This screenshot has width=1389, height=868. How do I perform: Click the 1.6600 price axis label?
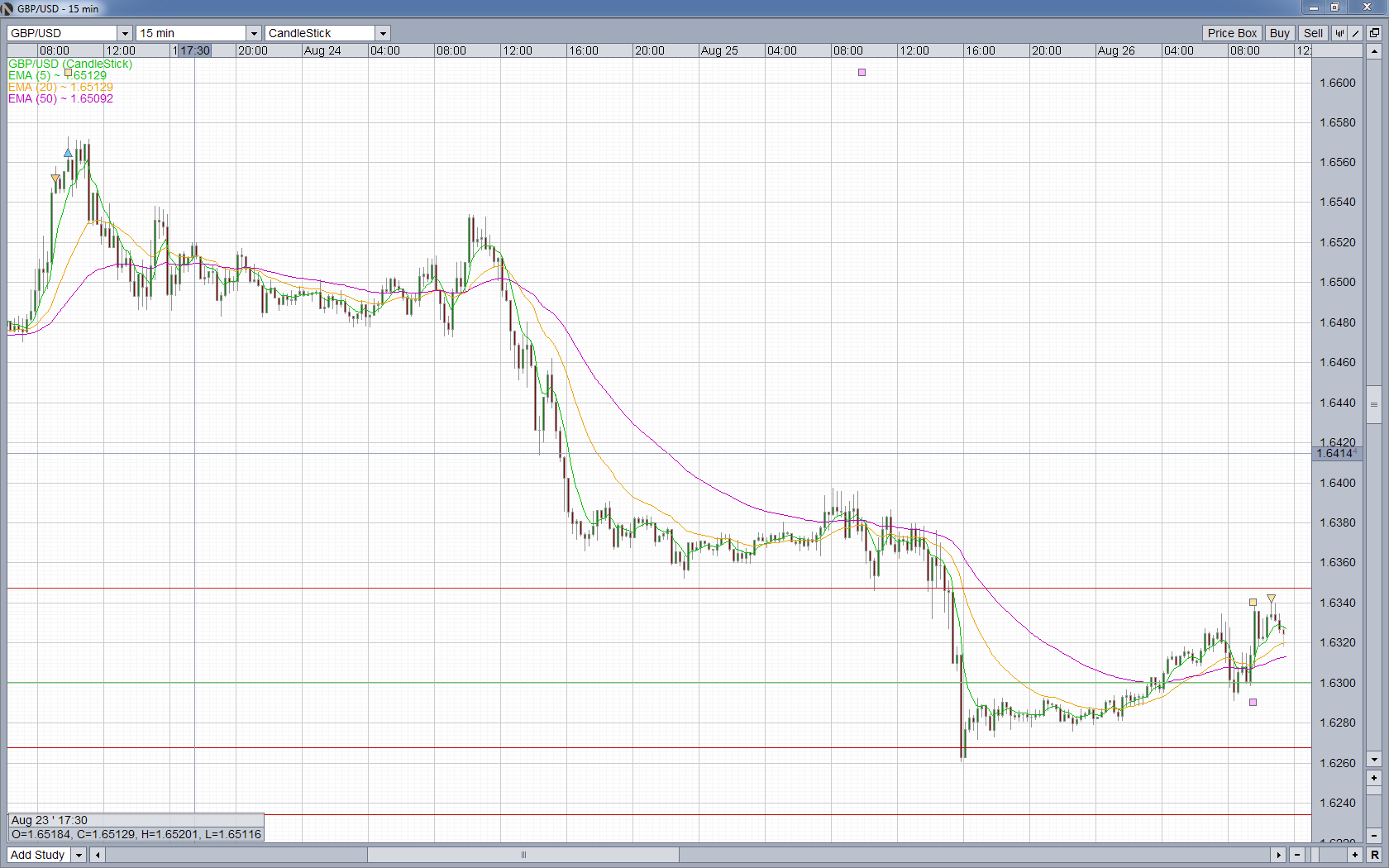[1338, 83]
